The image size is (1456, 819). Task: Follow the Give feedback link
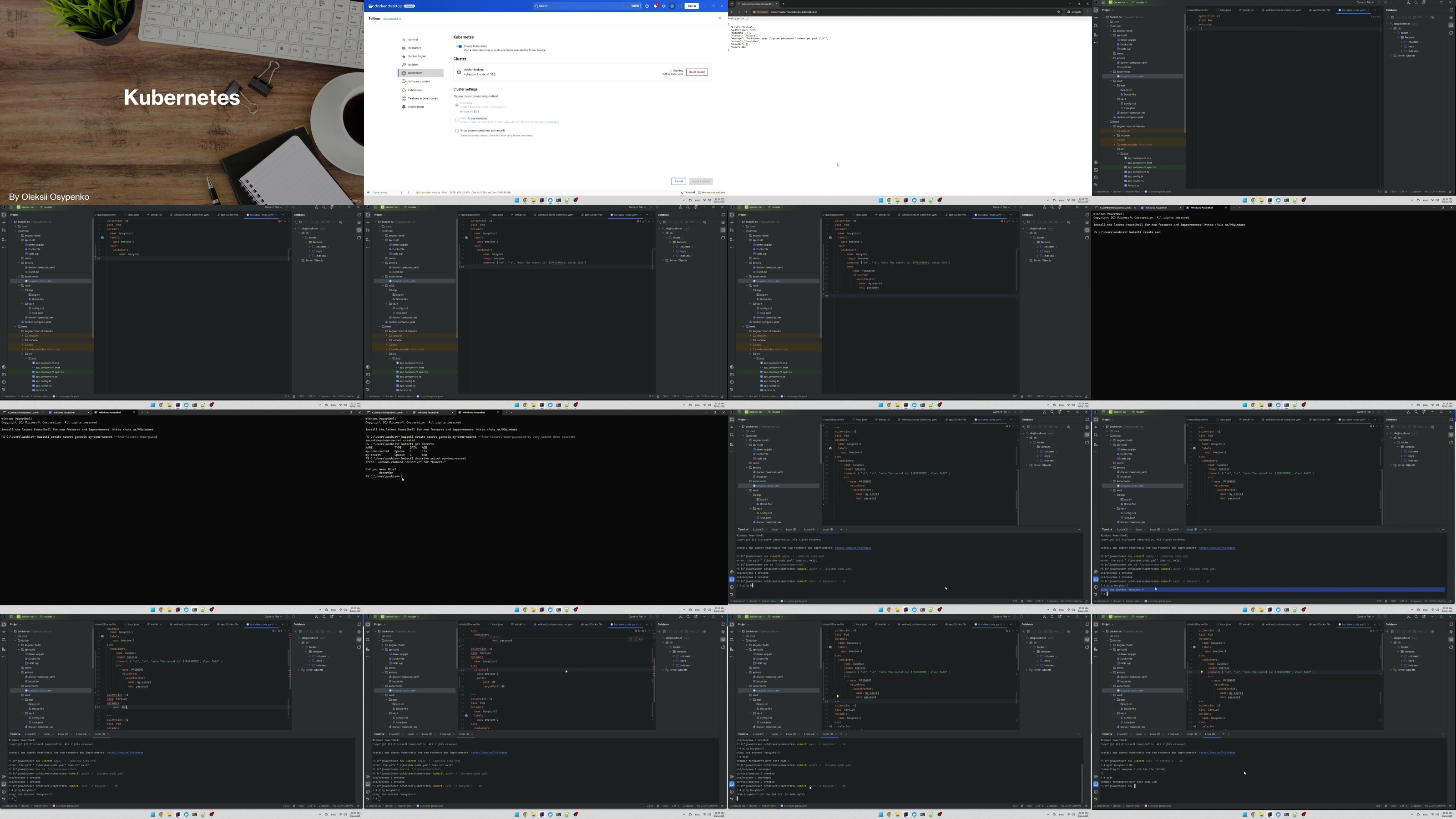391,19
